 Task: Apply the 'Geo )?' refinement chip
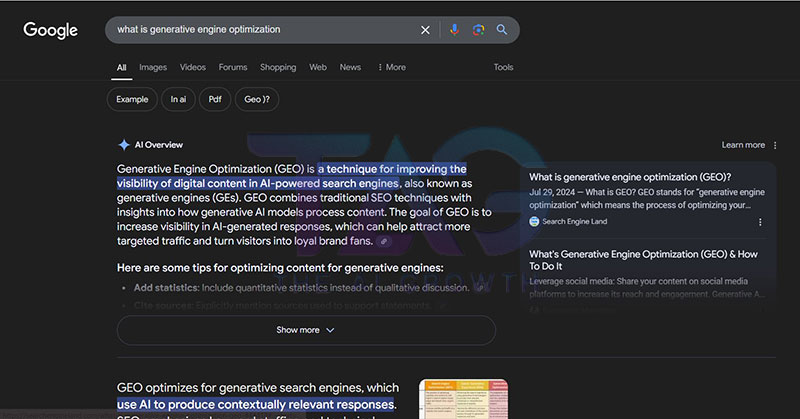[257, 100]
